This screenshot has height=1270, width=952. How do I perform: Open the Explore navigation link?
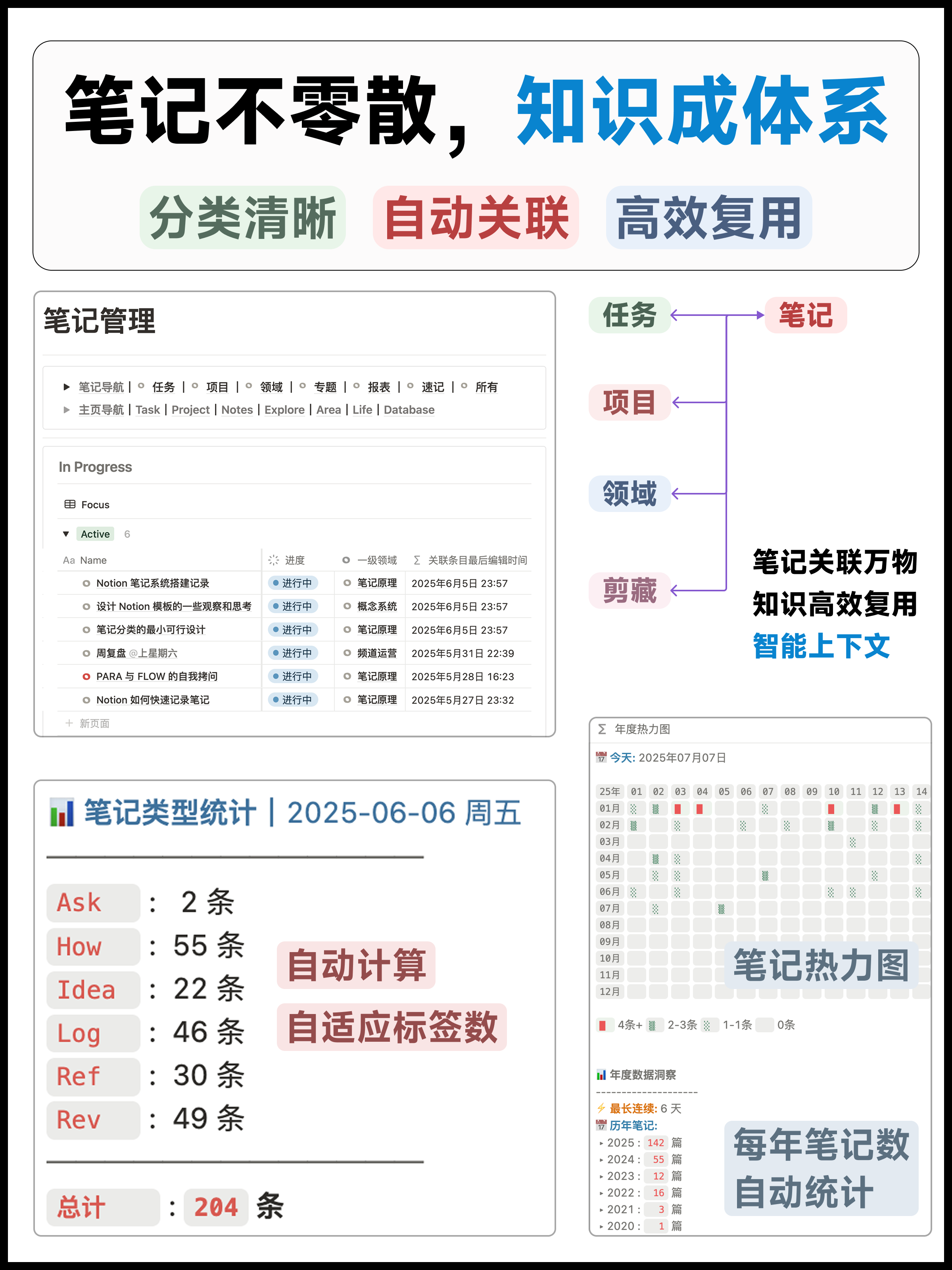[285, 410]
